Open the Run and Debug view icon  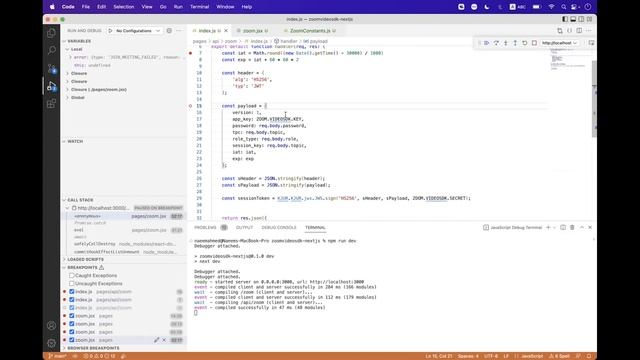click(x=51, y=86)
